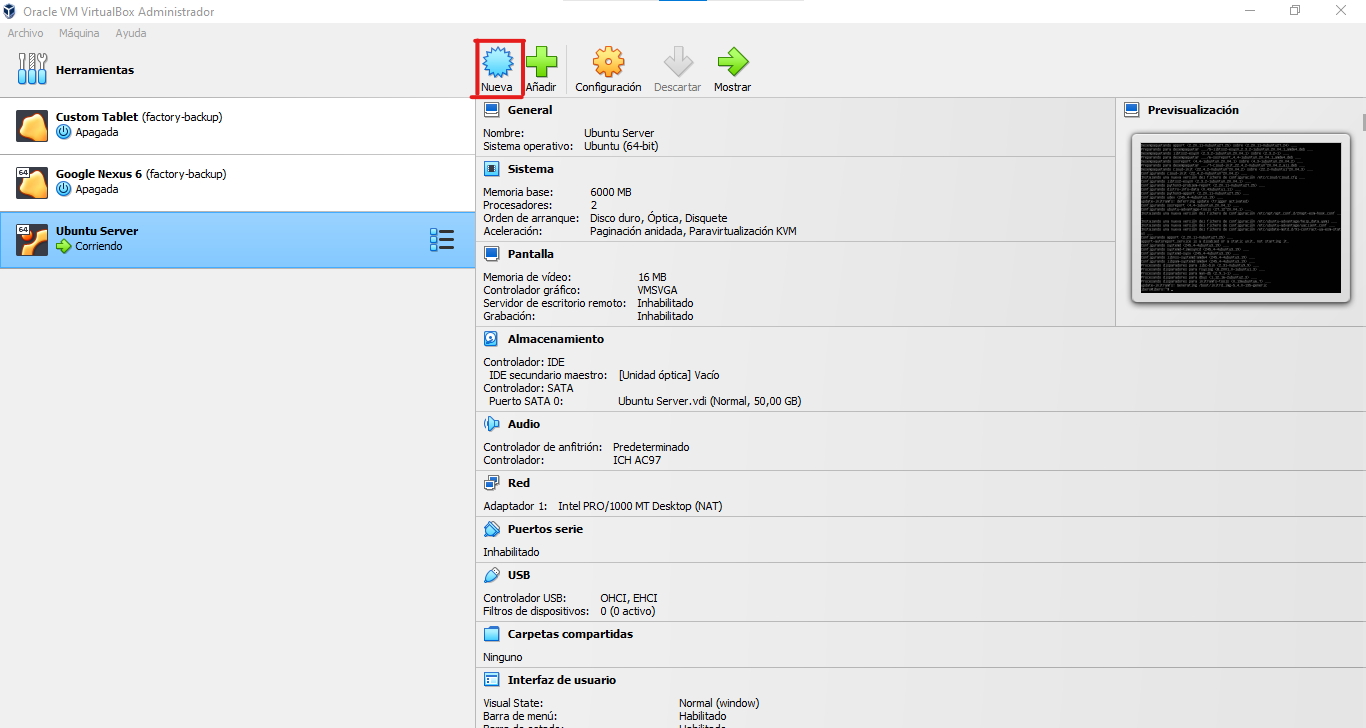Click the Carpetas compartidas heading

(570, 634)
